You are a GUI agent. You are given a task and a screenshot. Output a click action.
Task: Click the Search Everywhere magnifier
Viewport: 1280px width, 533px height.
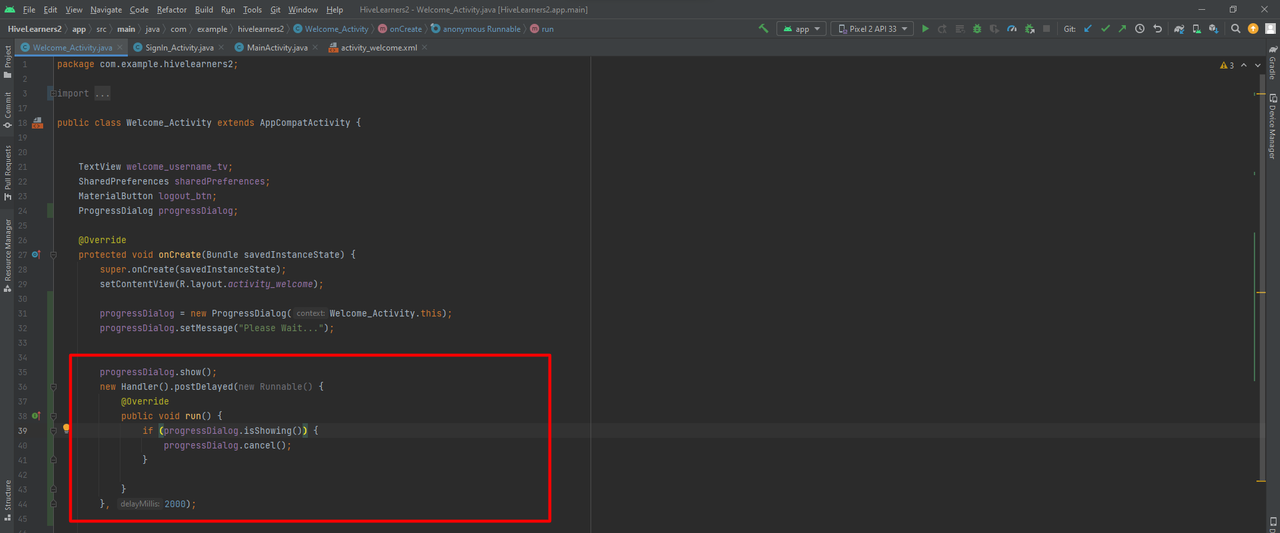tap(1236, 29)
